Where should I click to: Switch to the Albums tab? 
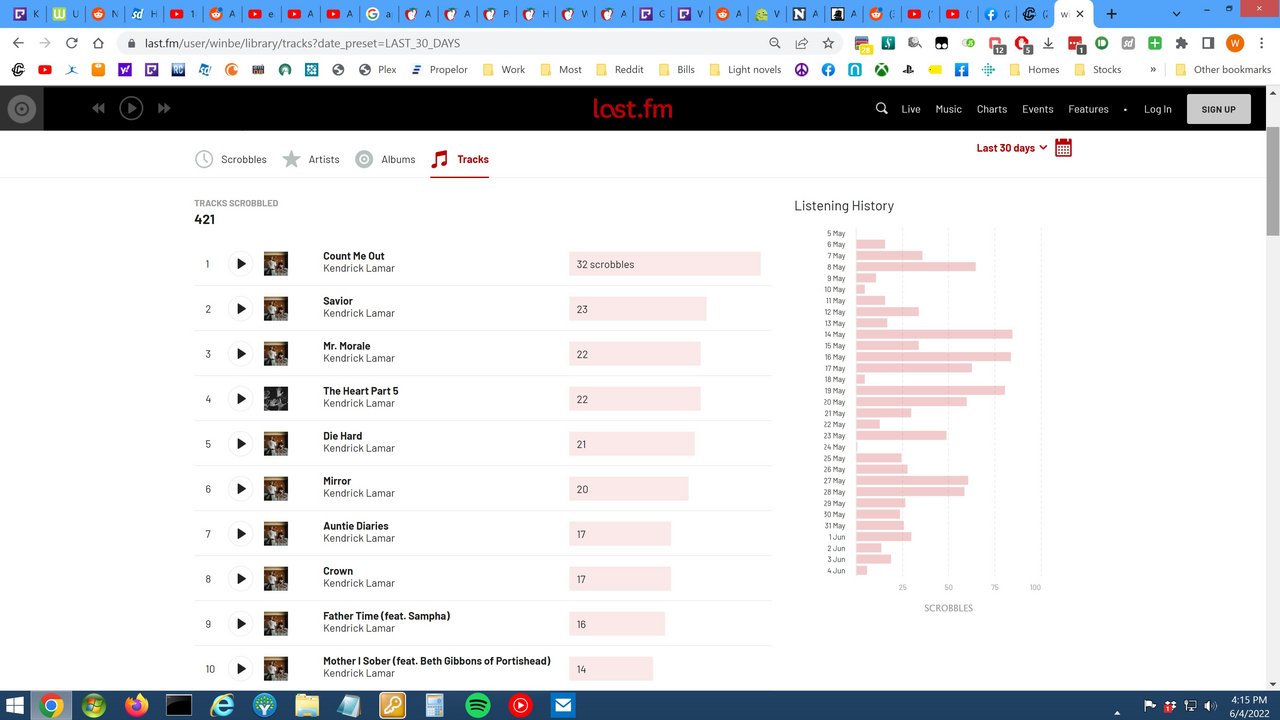point(385,159)
